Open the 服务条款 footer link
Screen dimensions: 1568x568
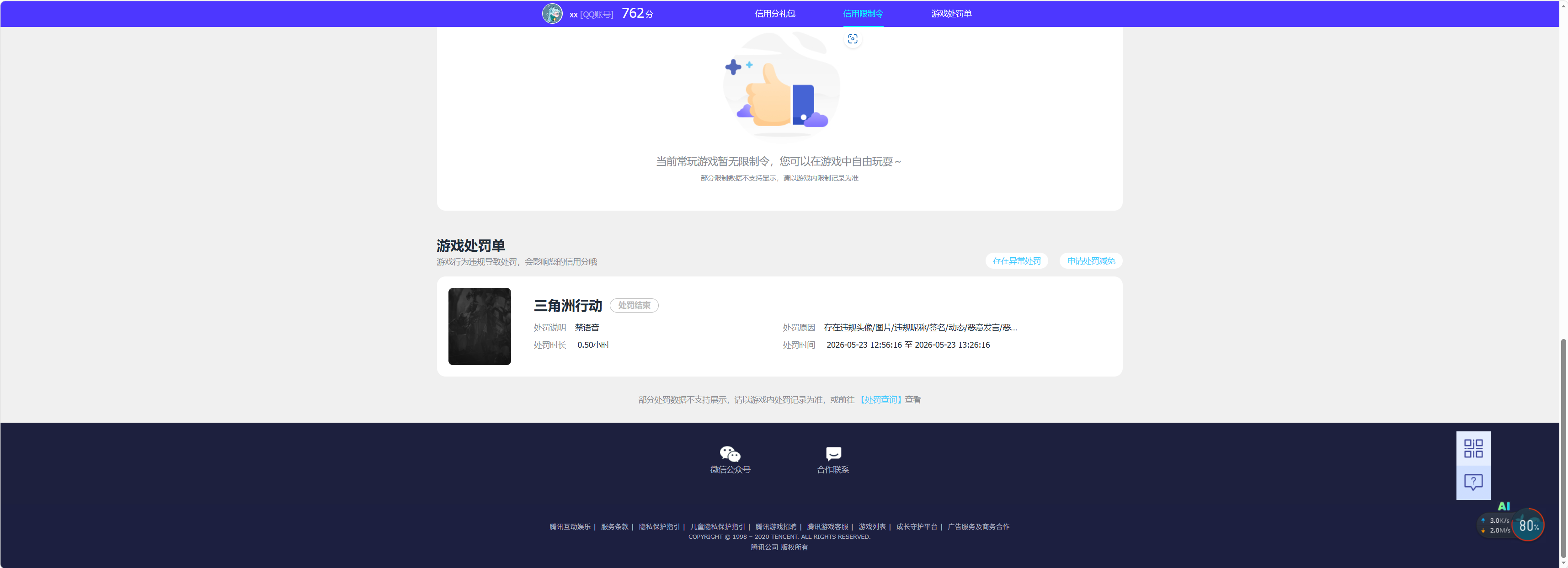[614, 527]
